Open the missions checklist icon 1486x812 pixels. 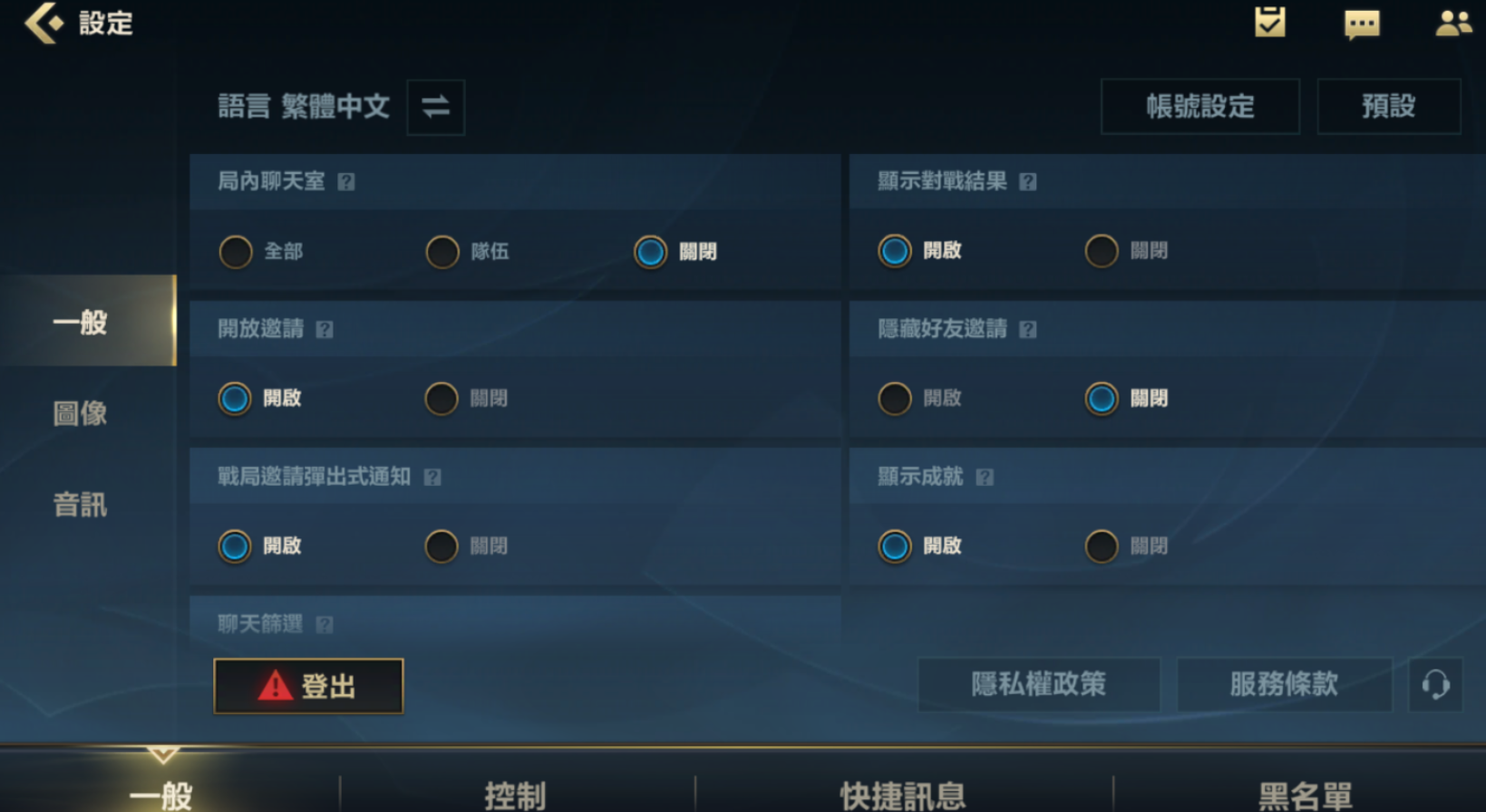pos(1269,22)
